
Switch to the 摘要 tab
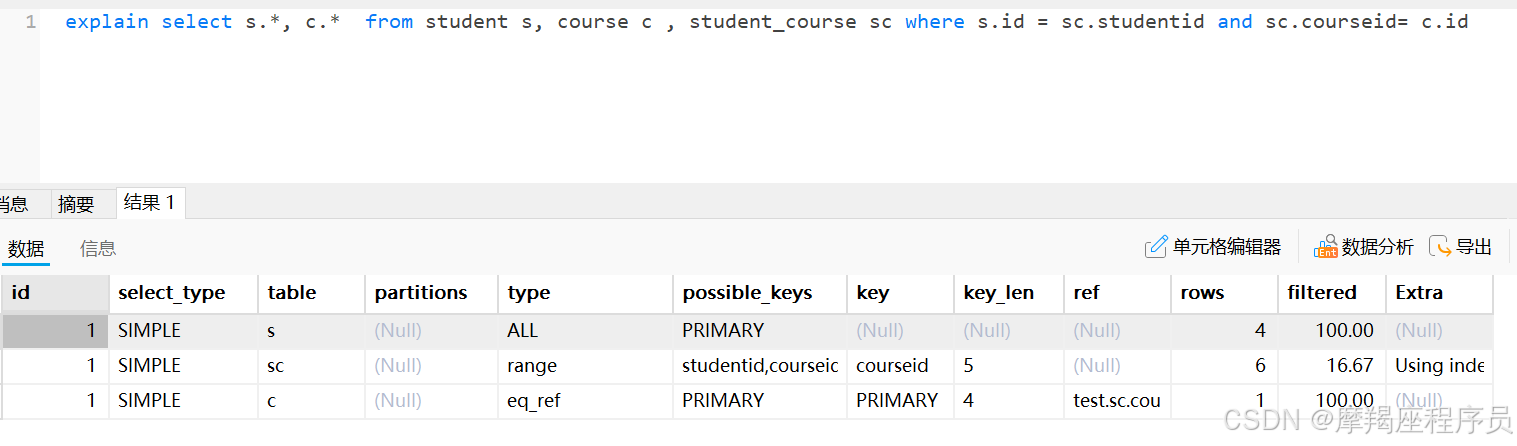(x=76, y=204)
